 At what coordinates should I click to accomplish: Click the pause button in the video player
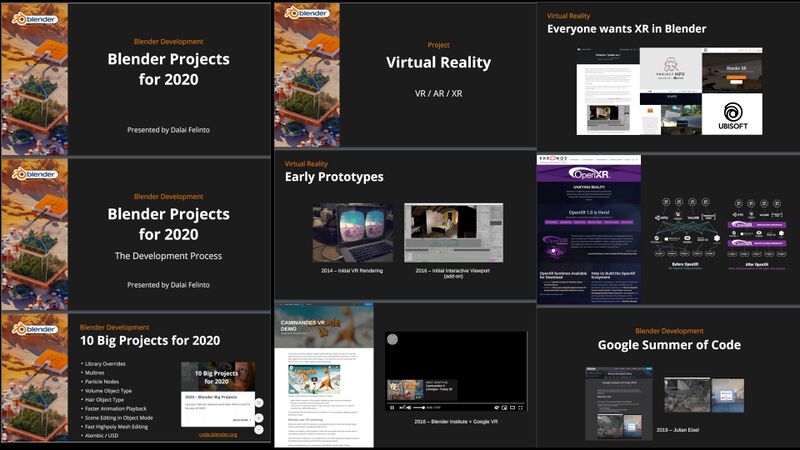click(x=391, y=408)
